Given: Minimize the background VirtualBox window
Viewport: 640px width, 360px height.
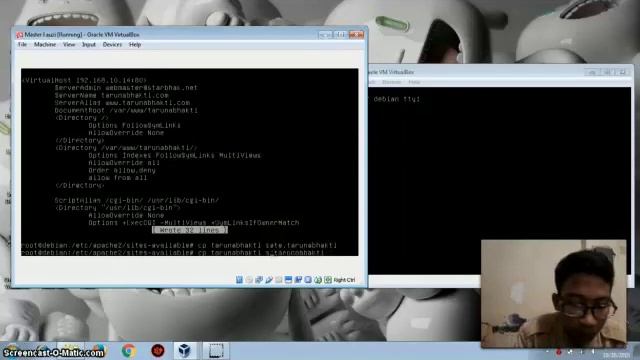Looking at the screenshot, I should point(592,72).
